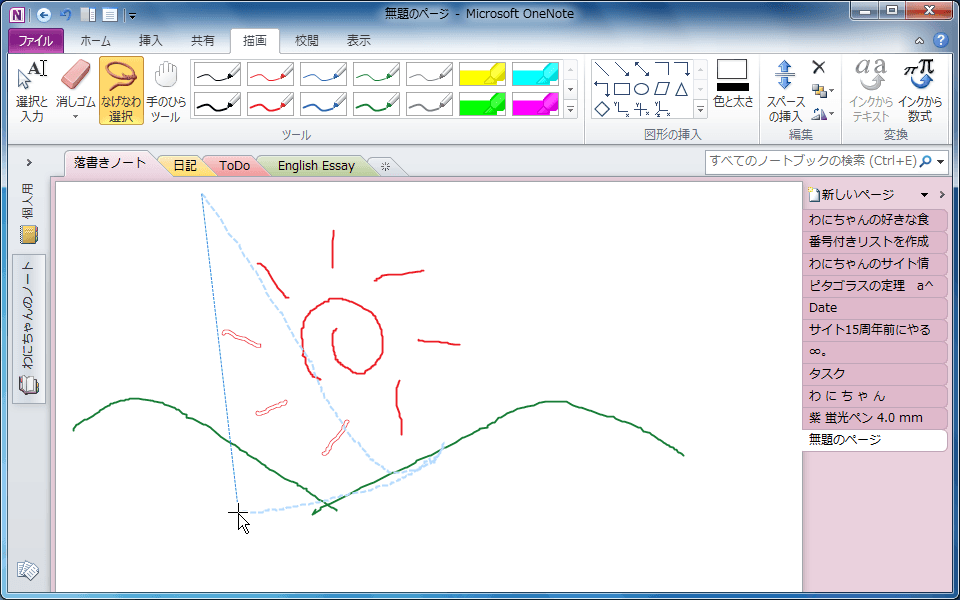This screenshot has width=960, height=600.
Task: Select the thick red pen
Action: click(271, 104)
